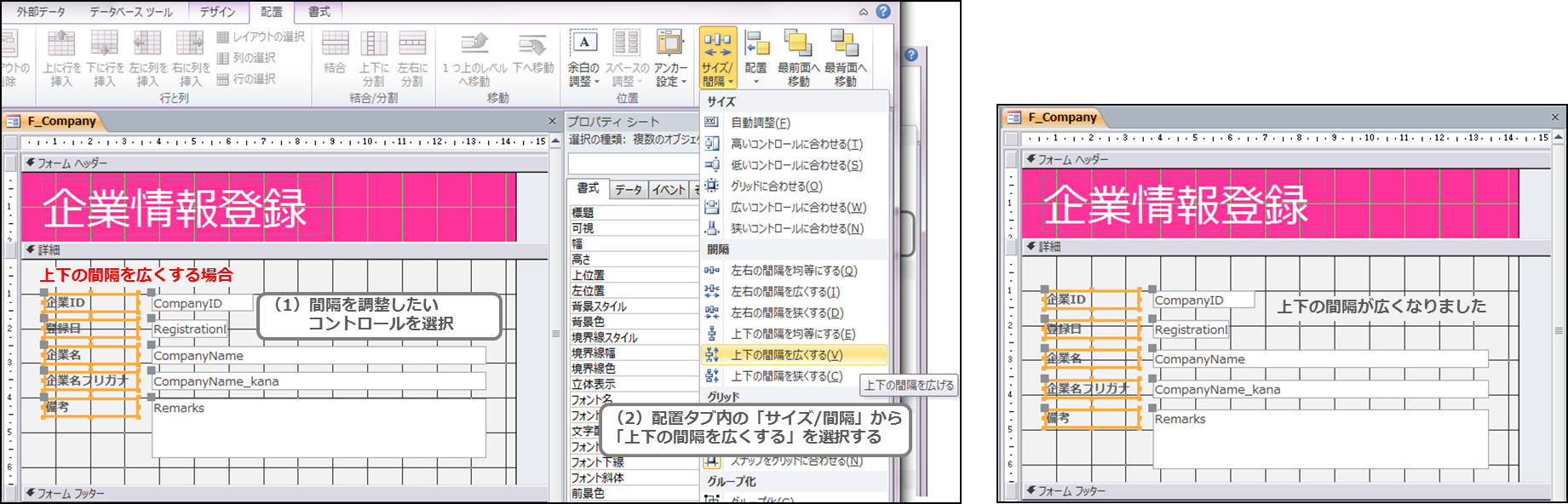1568x504 pixels.
Task: Click the property sheet object selector box
Action: (633, 163)
